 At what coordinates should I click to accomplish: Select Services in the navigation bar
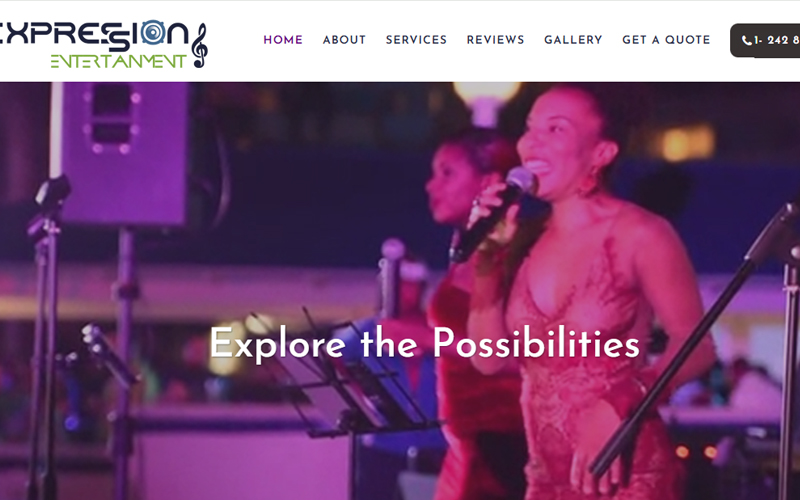pos(416,40)
